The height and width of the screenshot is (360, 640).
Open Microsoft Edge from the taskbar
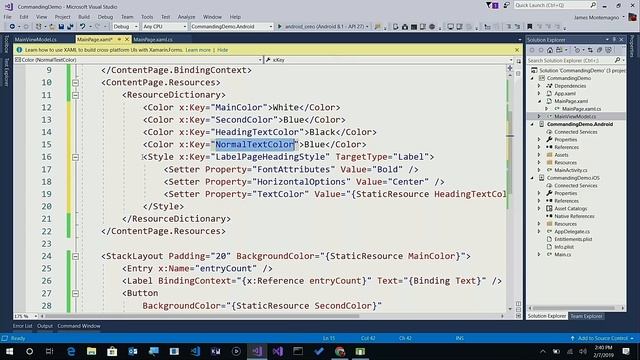pyautogui.click(x=71, y=351)
